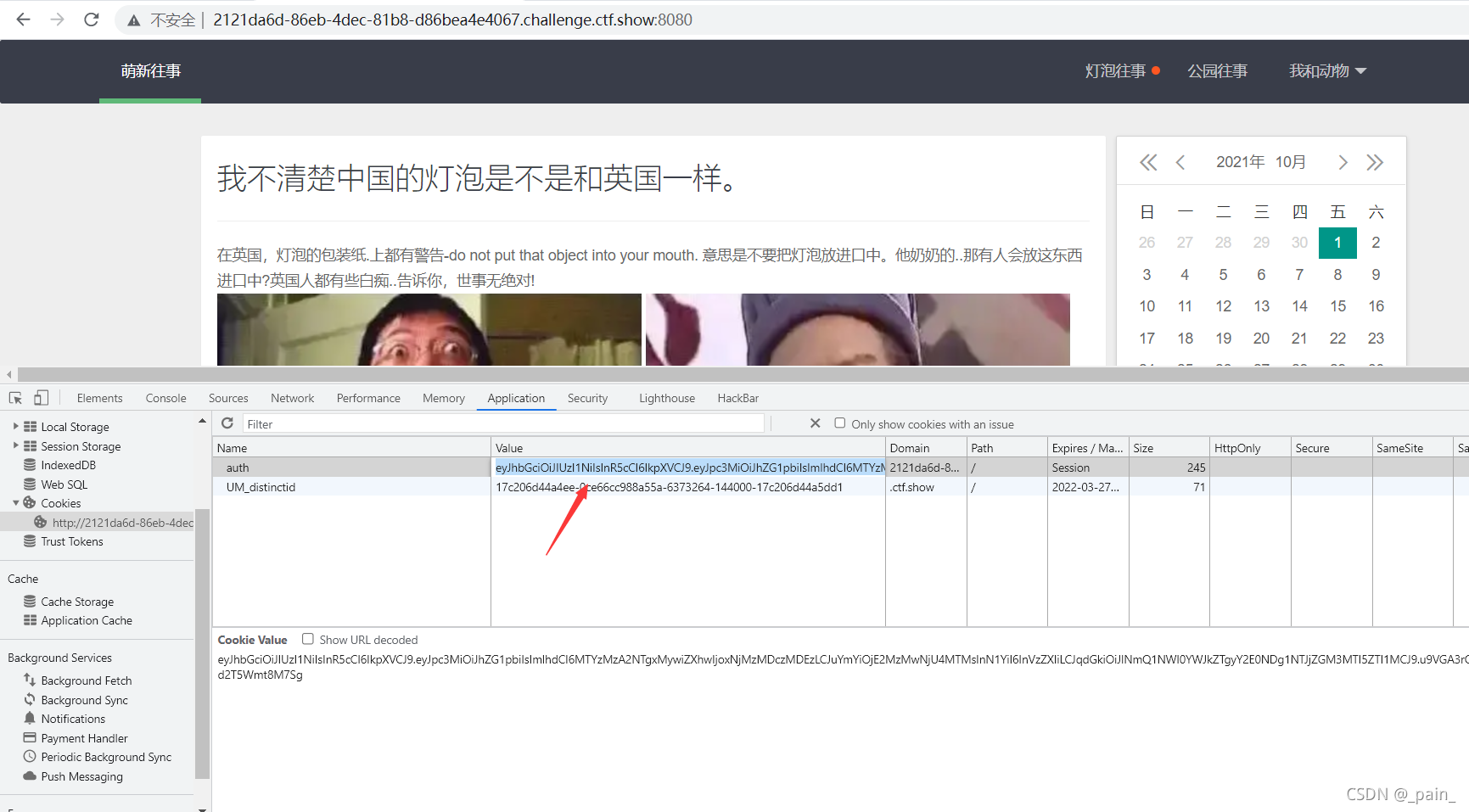Click the browser back arrow
1469x812 pixels.
click(22, 19)
